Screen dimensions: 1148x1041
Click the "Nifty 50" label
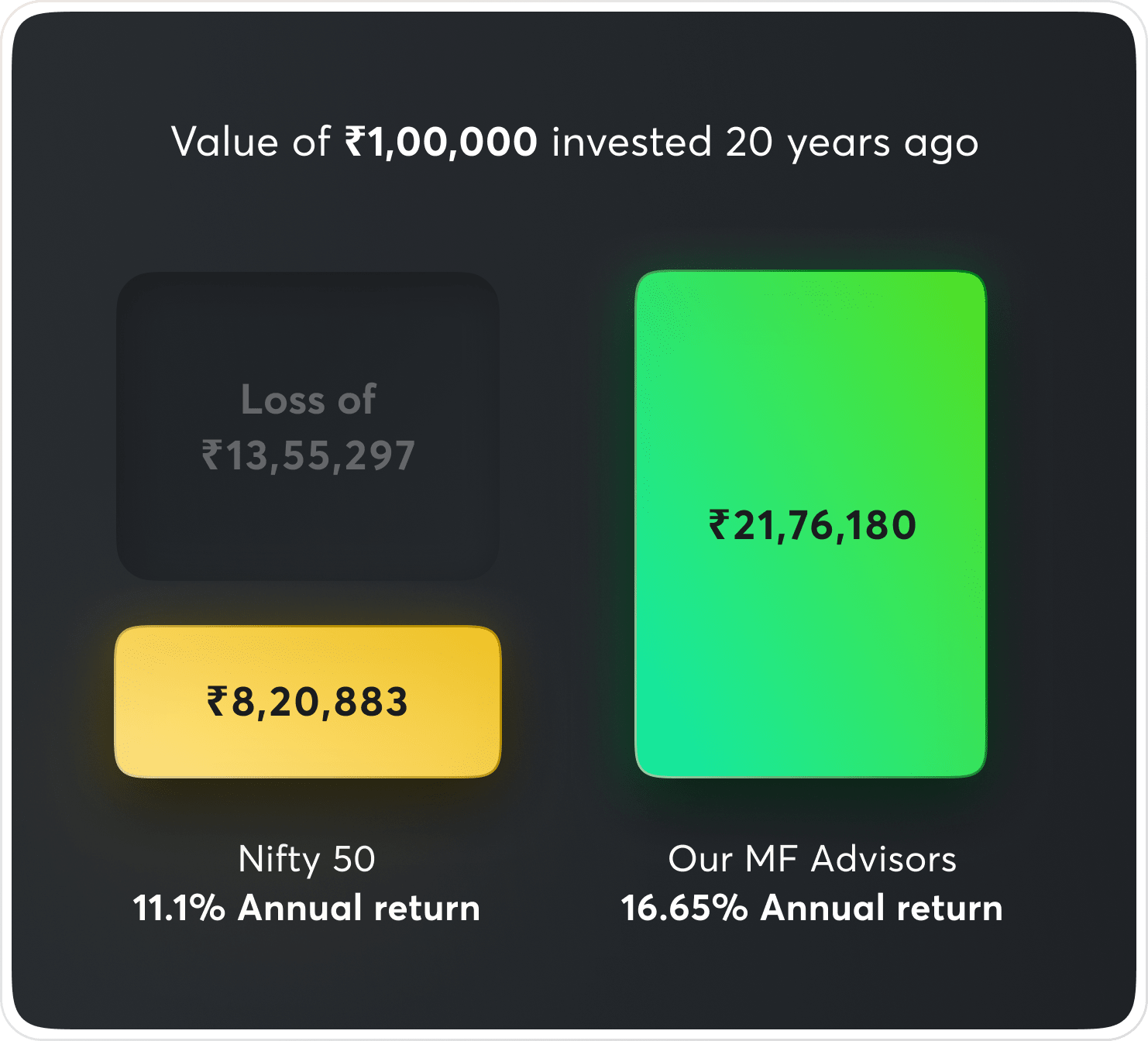click(x=307, y=858)
